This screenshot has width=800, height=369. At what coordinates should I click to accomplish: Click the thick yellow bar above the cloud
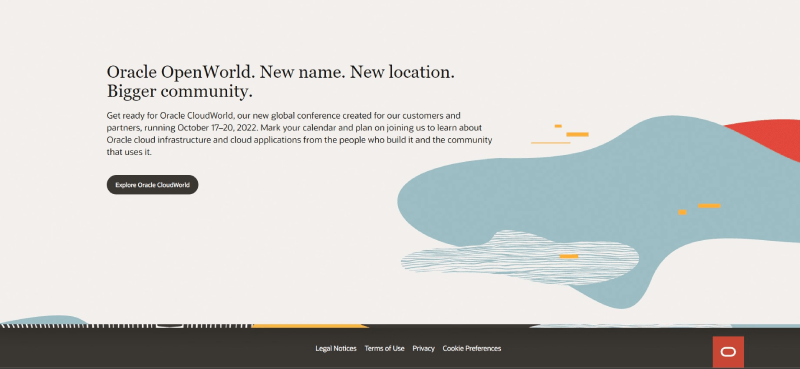tap(578, 135)
